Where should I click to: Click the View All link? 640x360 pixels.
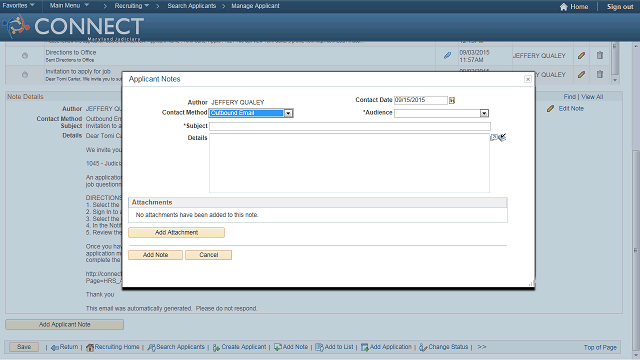[592, 97]
